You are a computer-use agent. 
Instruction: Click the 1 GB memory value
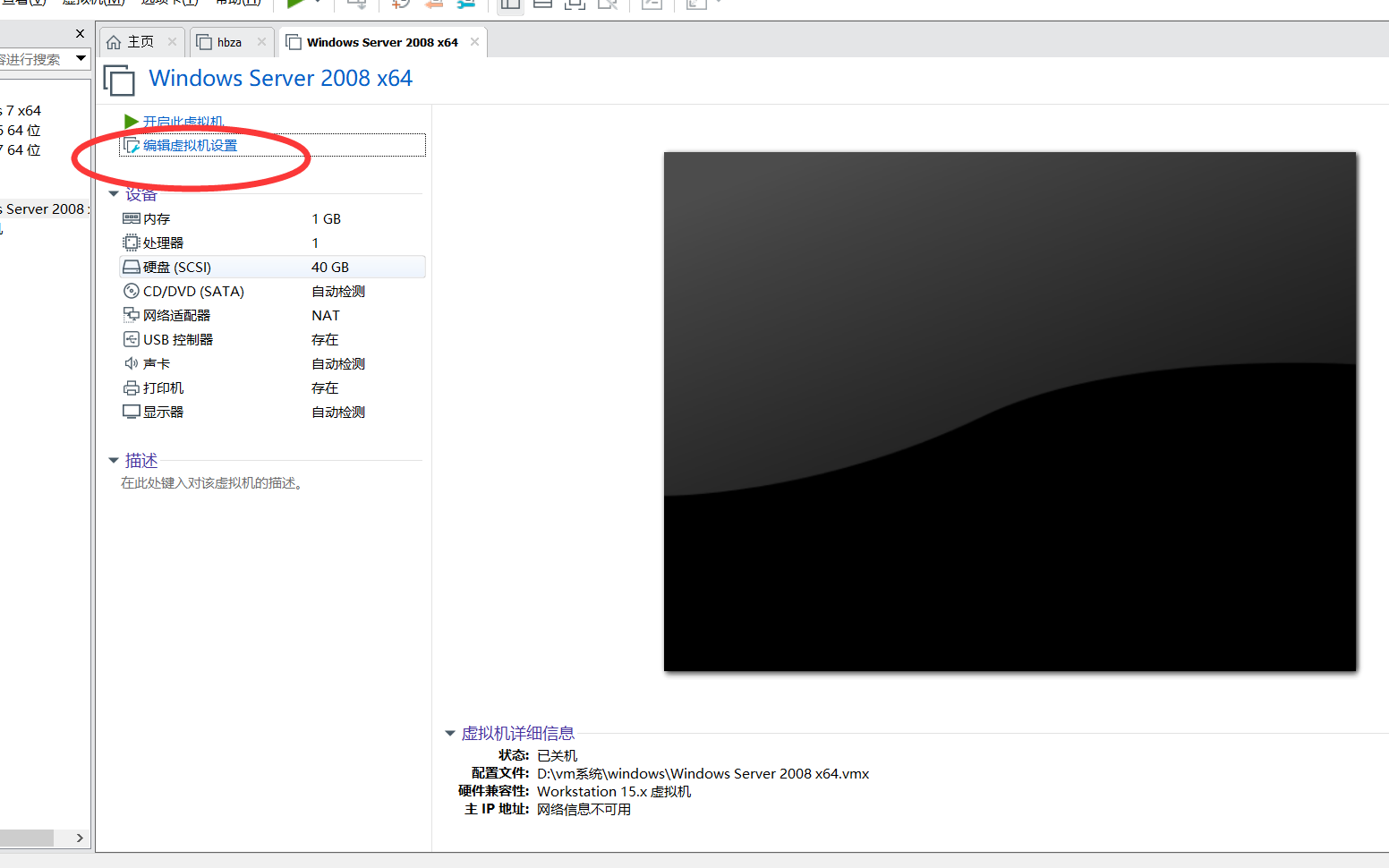coord(326,218)
